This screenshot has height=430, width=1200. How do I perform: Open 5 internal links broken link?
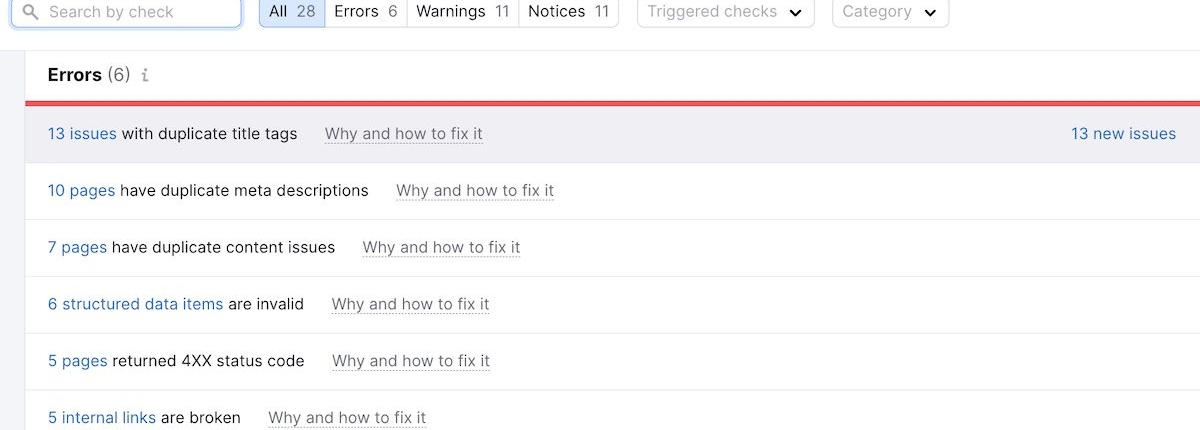(102, 418)
